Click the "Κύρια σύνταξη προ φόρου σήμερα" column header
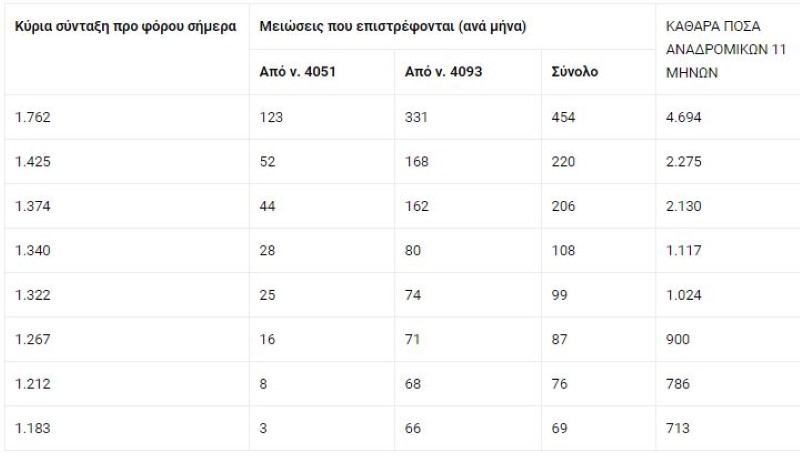The image size is (800, 460). (x=125, y=24)
